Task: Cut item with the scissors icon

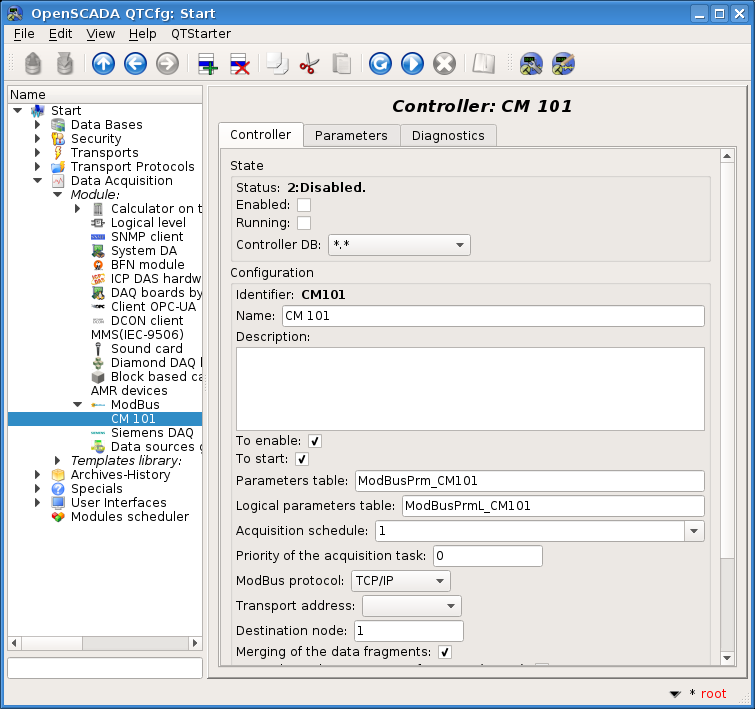Action: [x=309, y=64]
